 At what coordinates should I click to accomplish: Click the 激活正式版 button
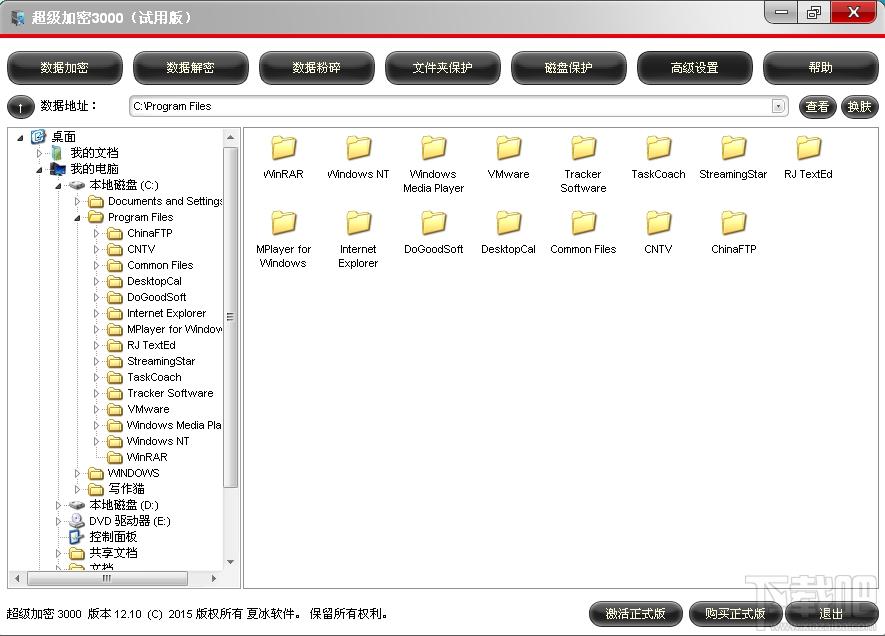635,613
